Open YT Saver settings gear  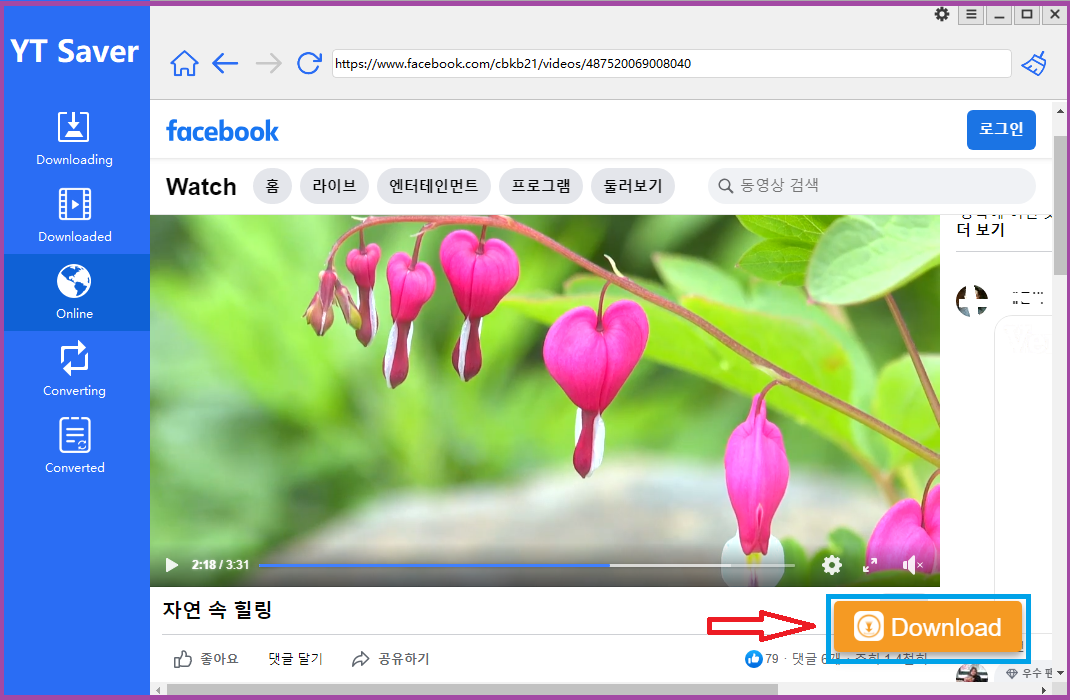(x=942, y=14)
